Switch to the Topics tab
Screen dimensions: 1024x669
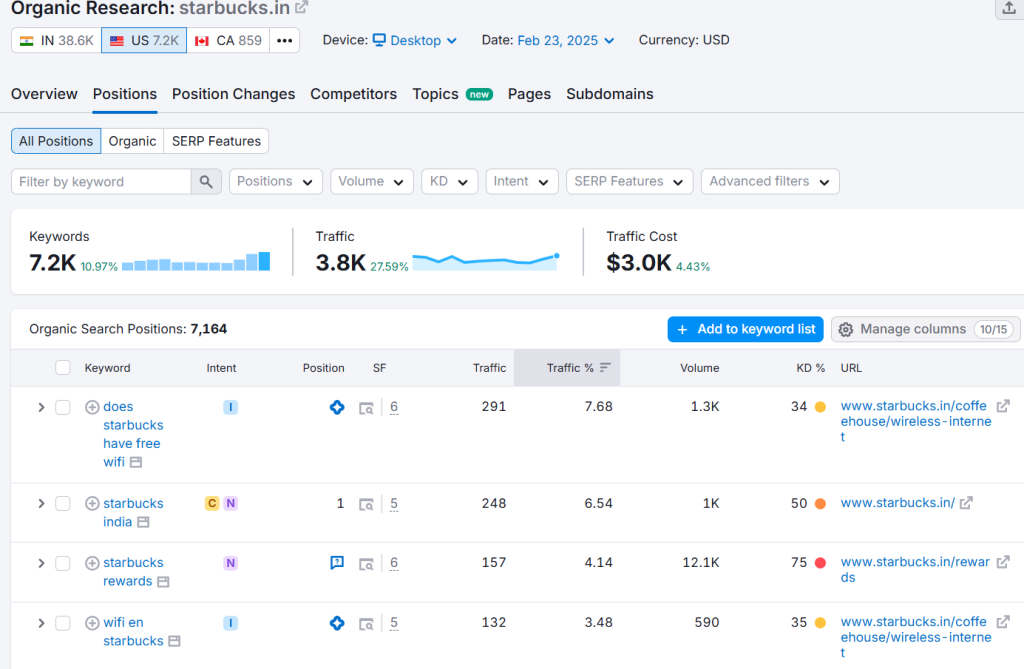click(x=452, y=94)
